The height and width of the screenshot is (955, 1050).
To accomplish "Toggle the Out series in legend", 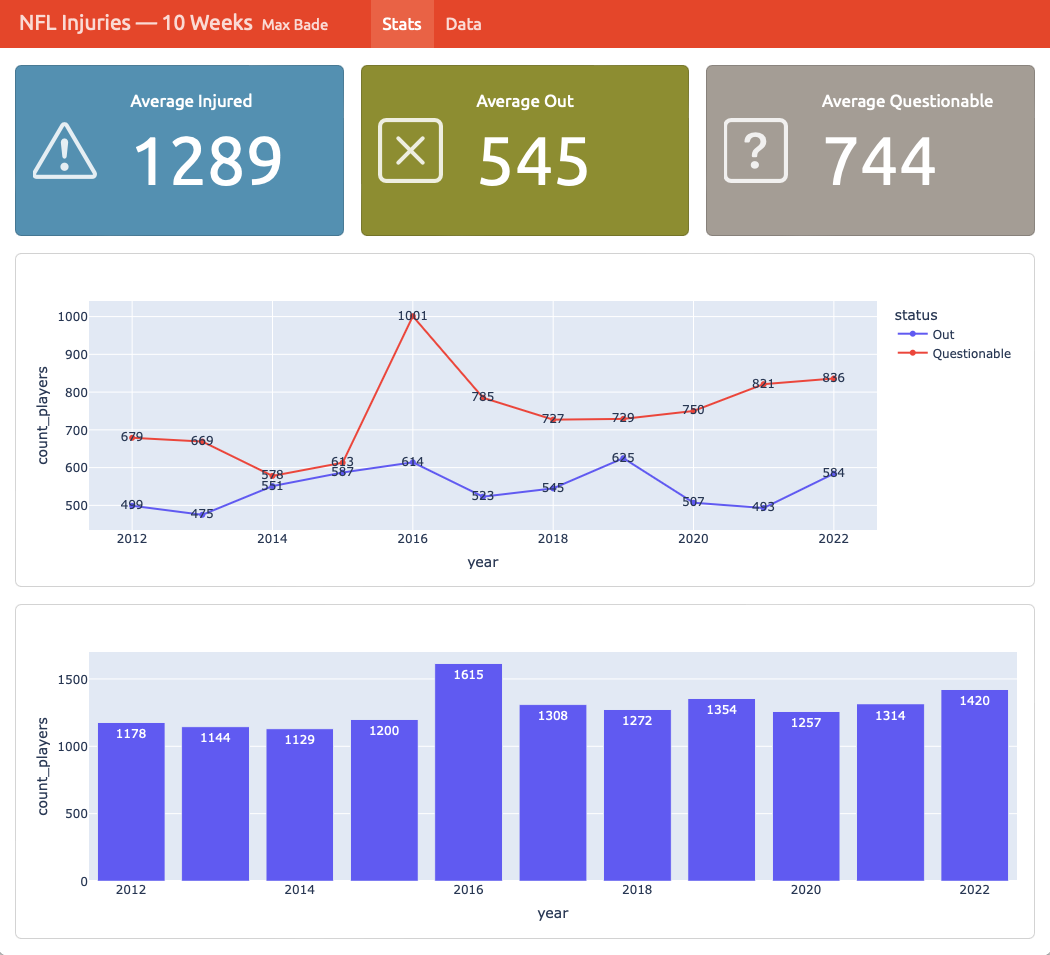I will 941,335.
